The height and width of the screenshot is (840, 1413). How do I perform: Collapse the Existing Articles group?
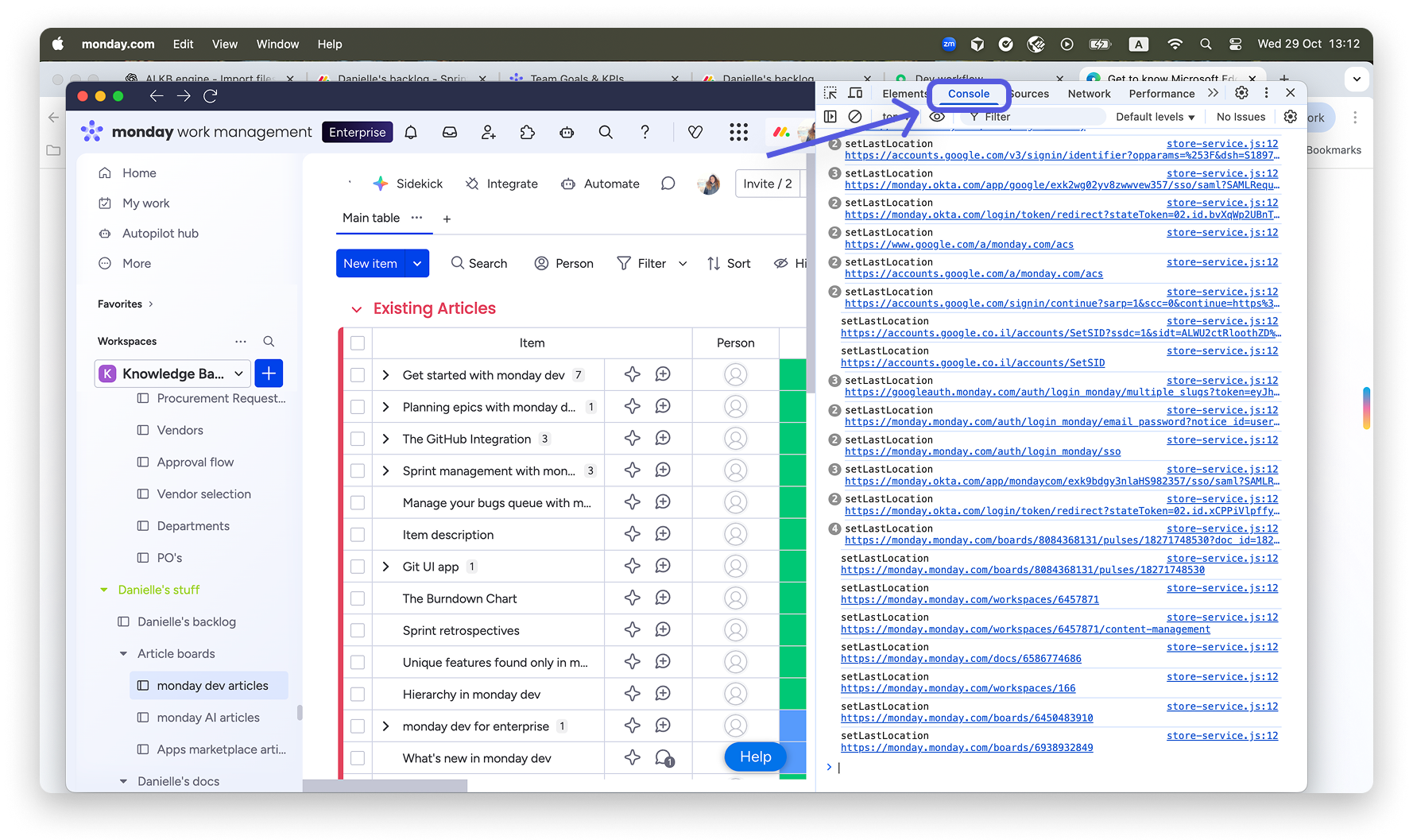click(357, 309)
